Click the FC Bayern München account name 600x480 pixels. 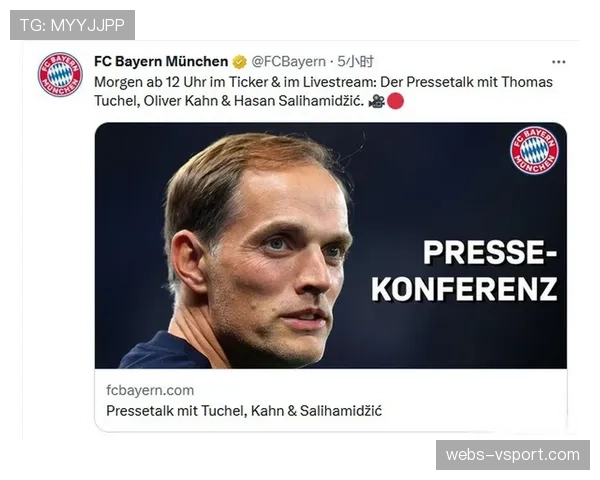coord(161,62)
